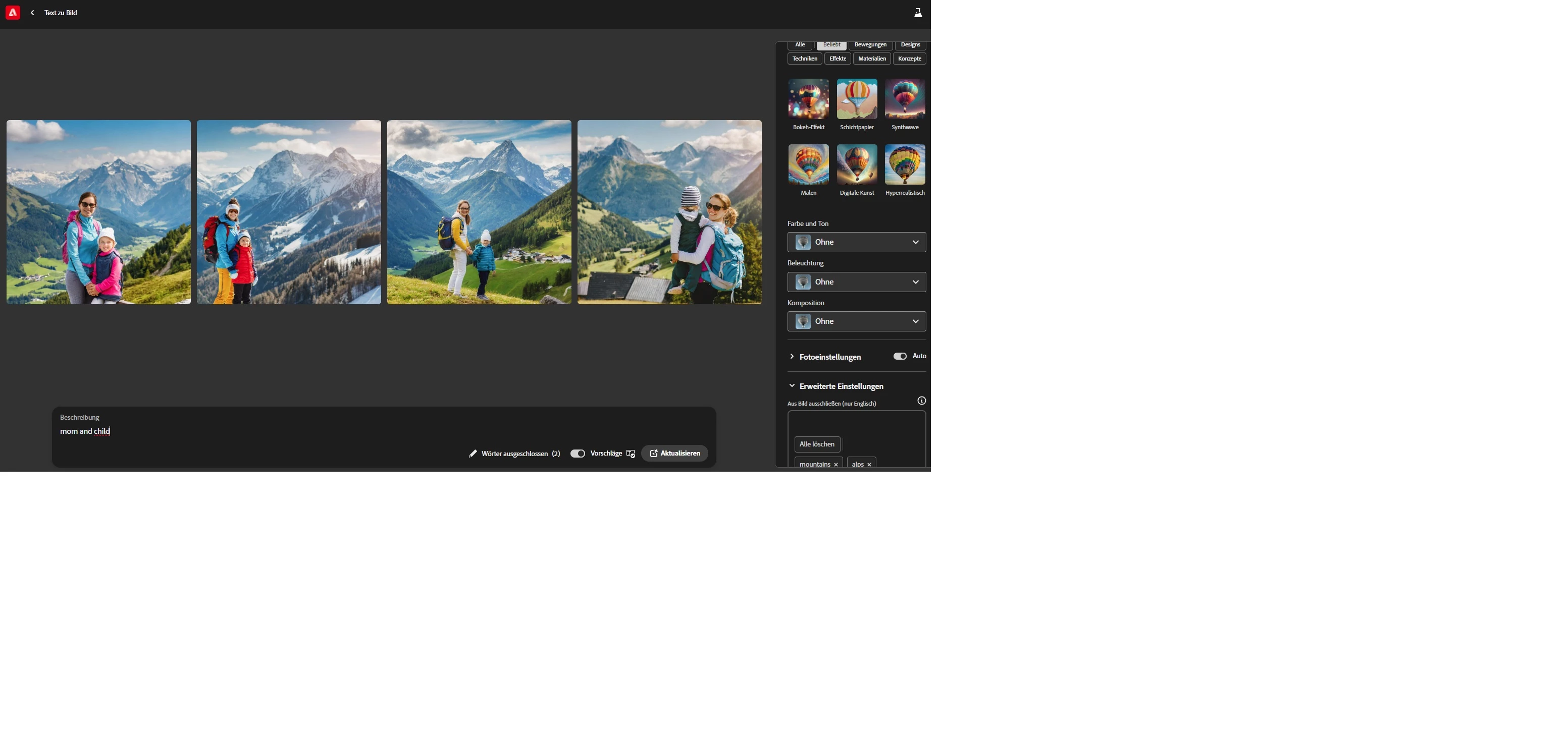This screenshot has width=1568, height=731.
Task: Click the Aktualisieren button
Action: [674, 454]
